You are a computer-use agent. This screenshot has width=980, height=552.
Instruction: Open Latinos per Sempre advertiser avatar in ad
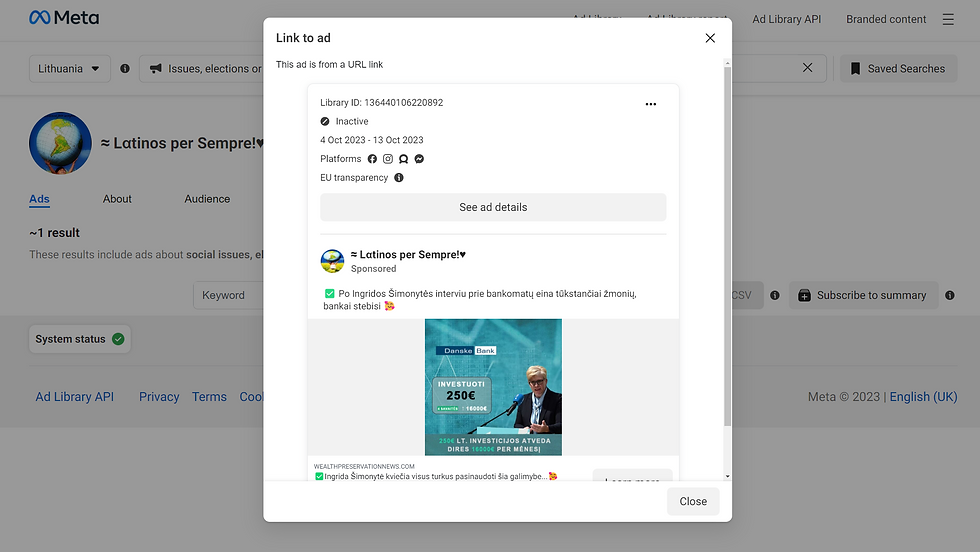coord(332,261)
